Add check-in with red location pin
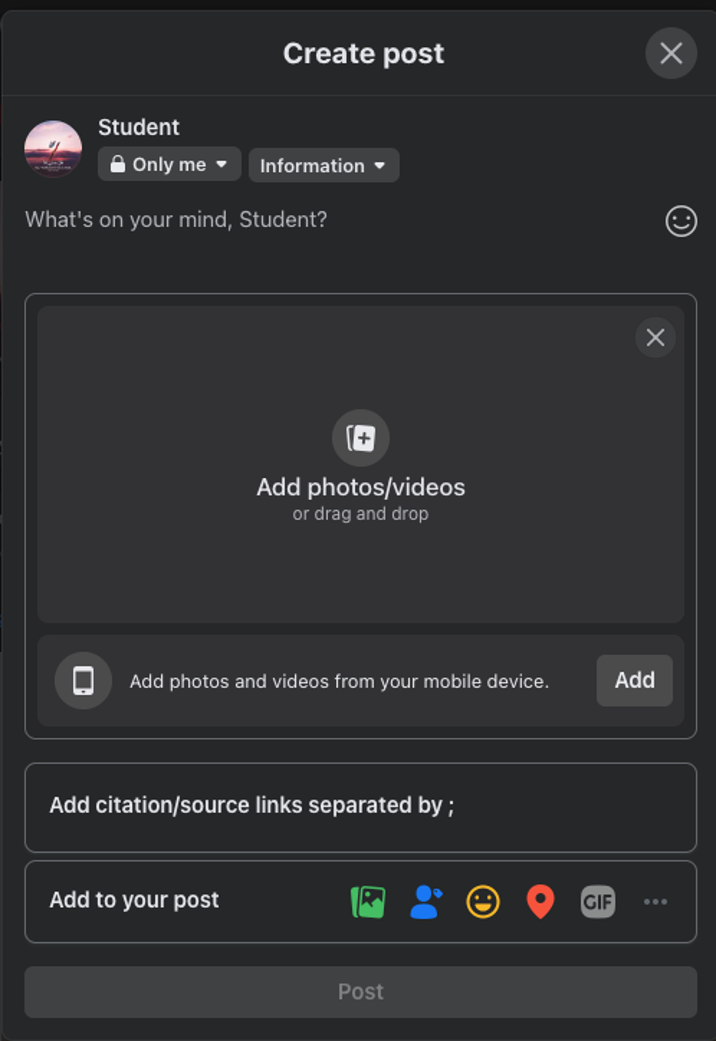Screen dimensions: 716x1041 540,902
